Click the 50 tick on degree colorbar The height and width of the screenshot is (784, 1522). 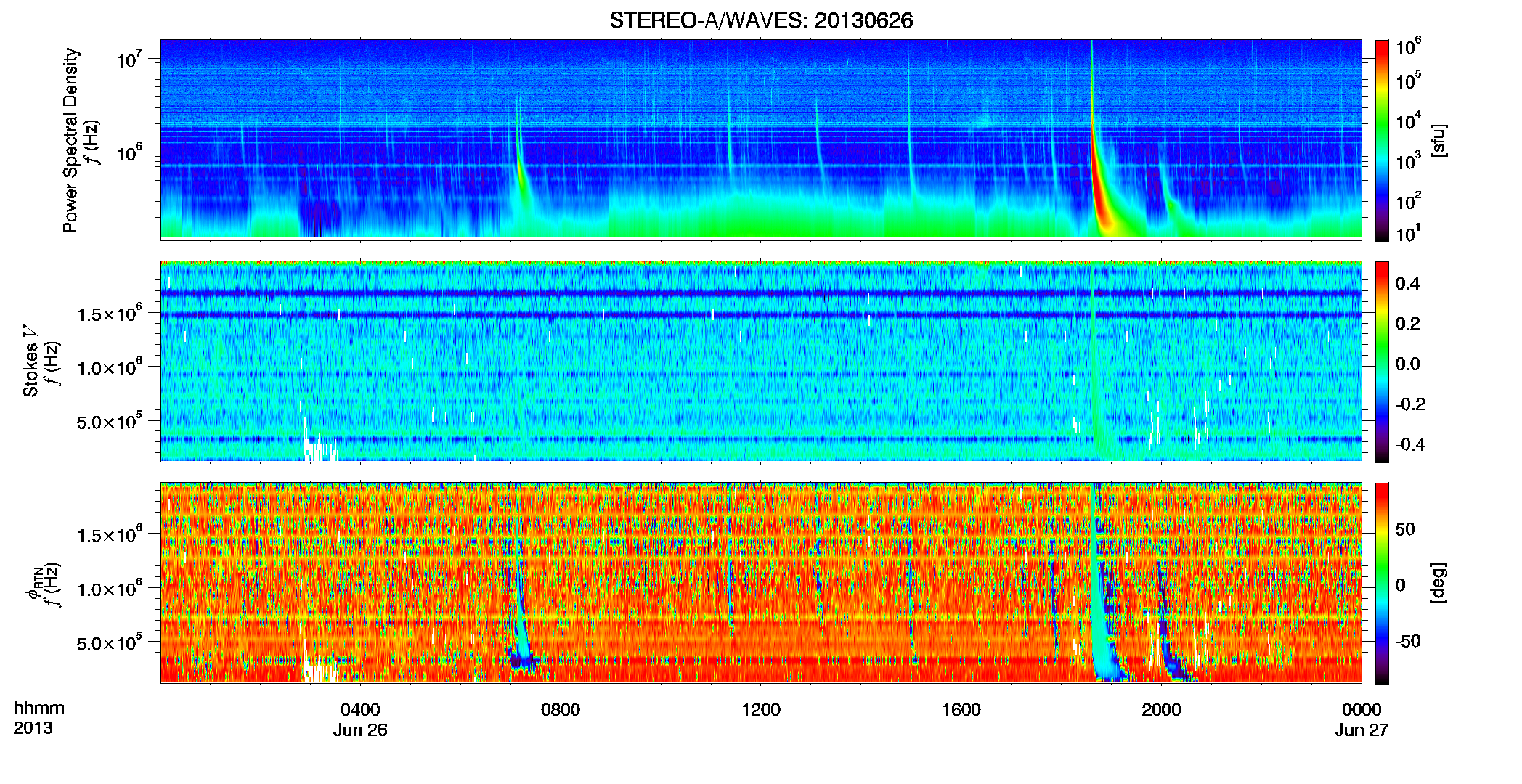(x=1404, y=529)
